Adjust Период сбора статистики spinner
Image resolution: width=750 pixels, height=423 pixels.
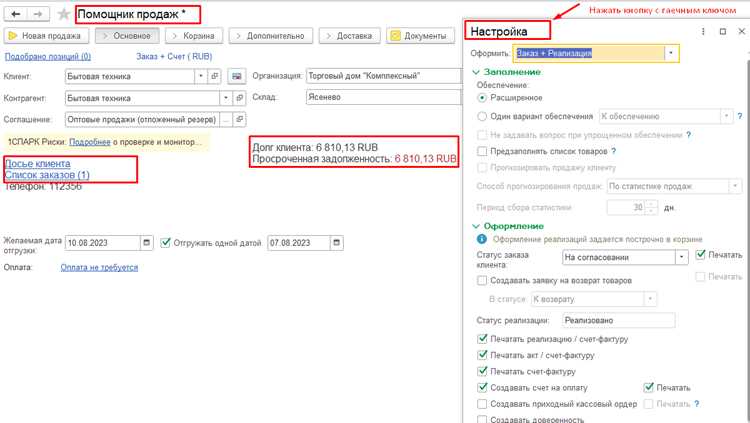click(651, 207)
